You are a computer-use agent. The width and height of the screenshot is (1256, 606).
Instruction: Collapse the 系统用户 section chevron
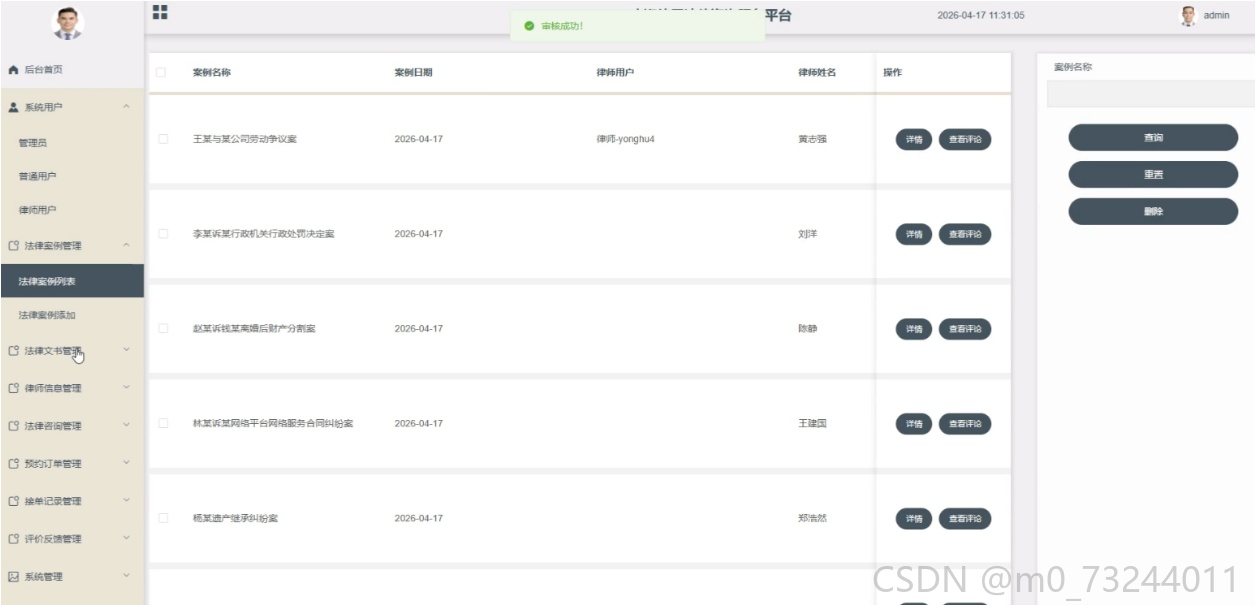click(x=126, y=107)
